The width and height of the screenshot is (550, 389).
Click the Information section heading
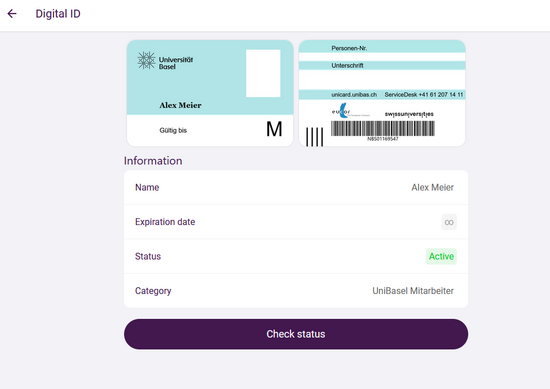click(153, 161)
